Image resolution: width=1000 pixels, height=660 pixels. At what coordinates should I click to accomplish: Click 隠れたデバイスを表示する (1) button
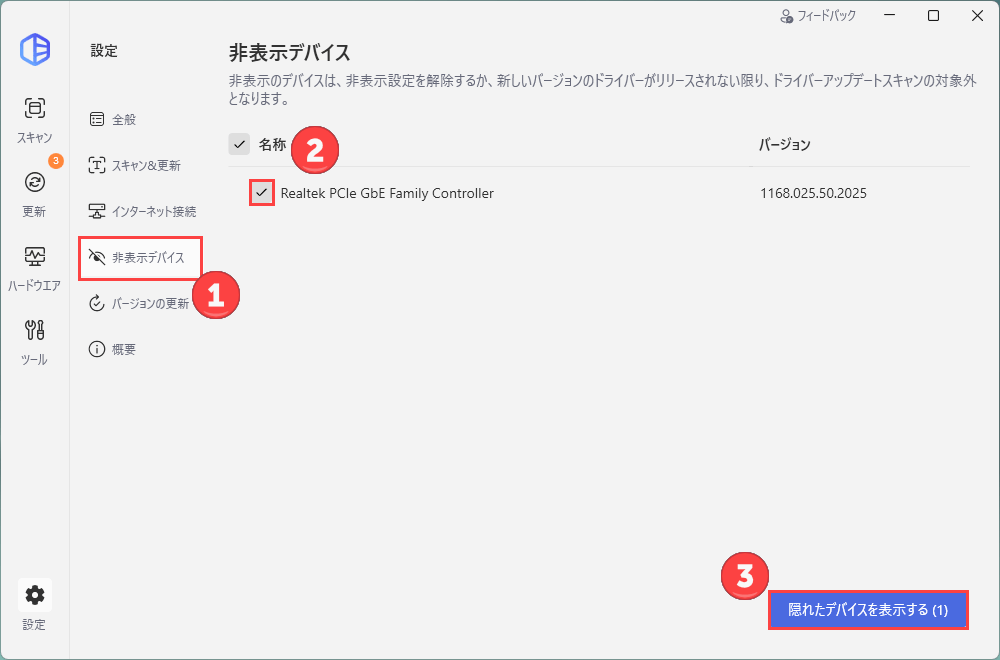click(x=868, y=610)
